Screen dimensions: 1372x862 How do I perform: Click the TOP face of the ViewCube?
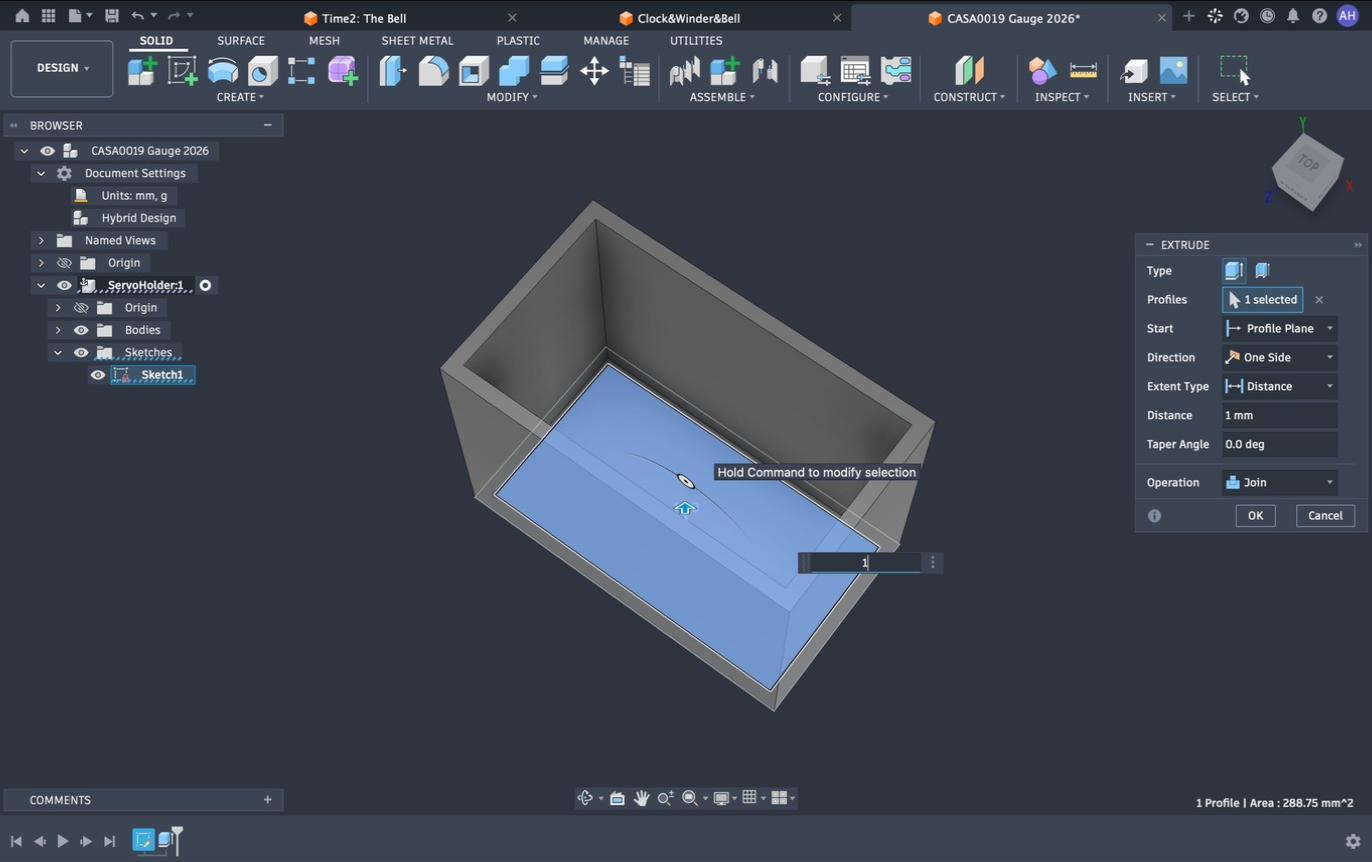coord(1308,164)
